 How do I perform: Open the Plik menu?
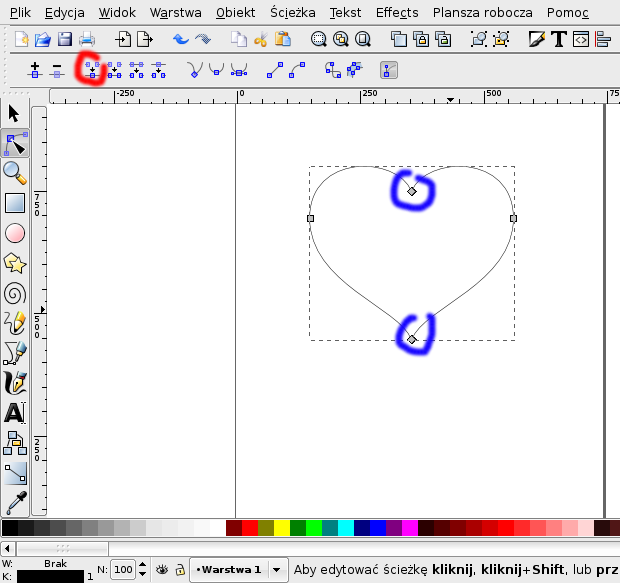point(20,13)
